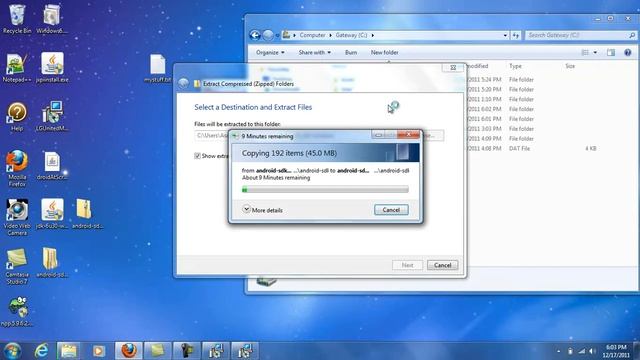Refresh the Explorer address bar location
Image resolution: width=640 pixels, height=360 pixels.
(x=516, y=36)
